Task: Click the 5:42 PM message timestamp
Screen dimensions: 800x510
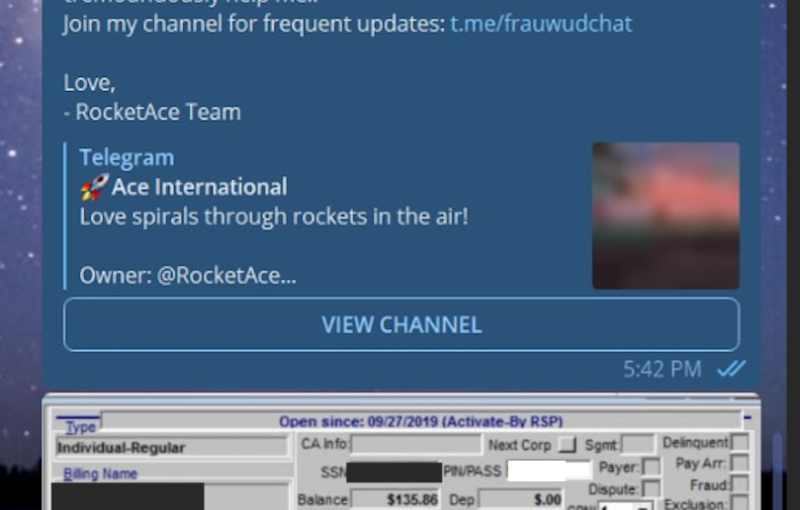Action: pos(662,369)
